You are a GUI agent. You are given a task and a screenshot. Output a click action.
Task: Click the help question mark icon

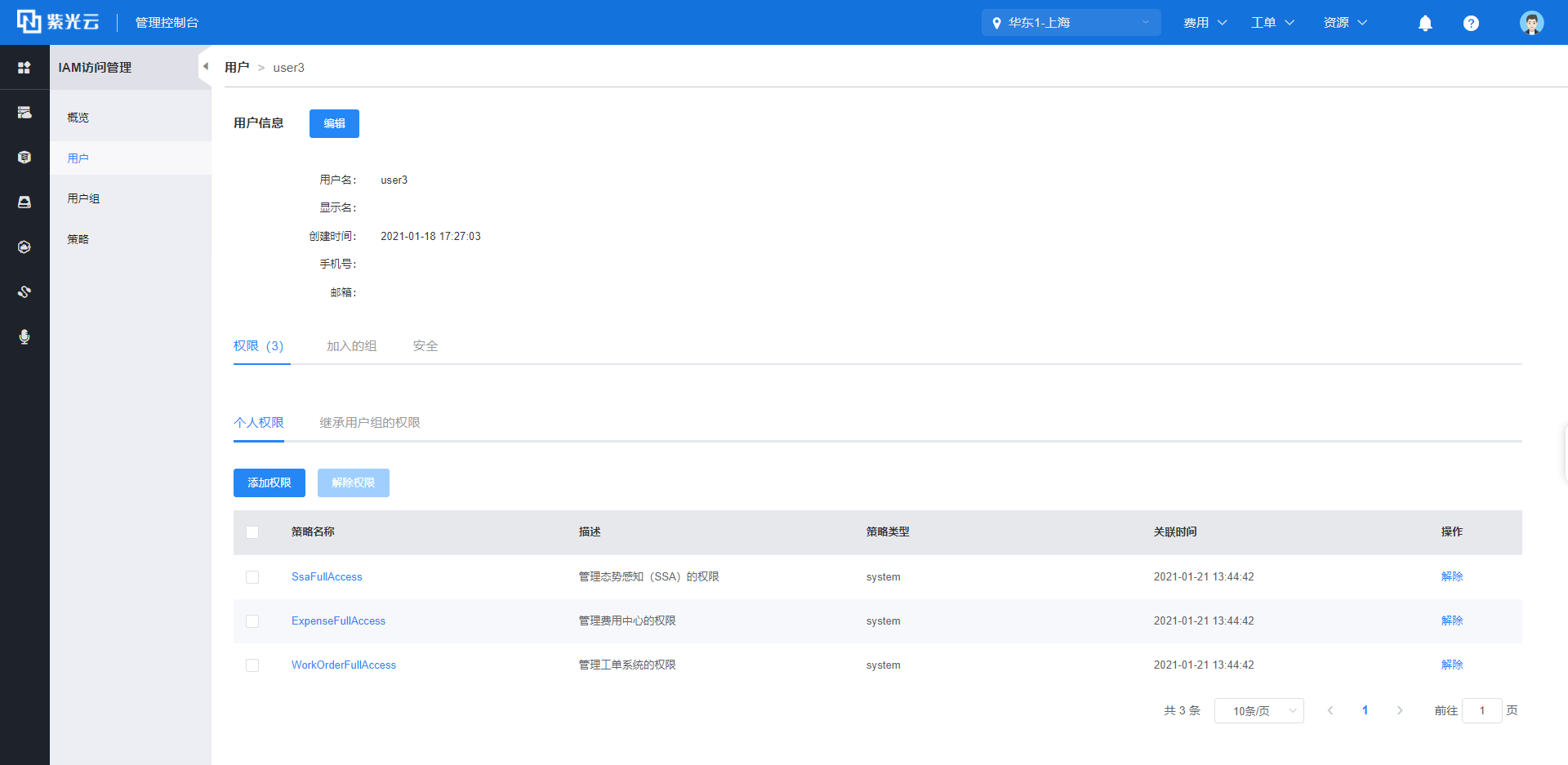click(1471, 23)
